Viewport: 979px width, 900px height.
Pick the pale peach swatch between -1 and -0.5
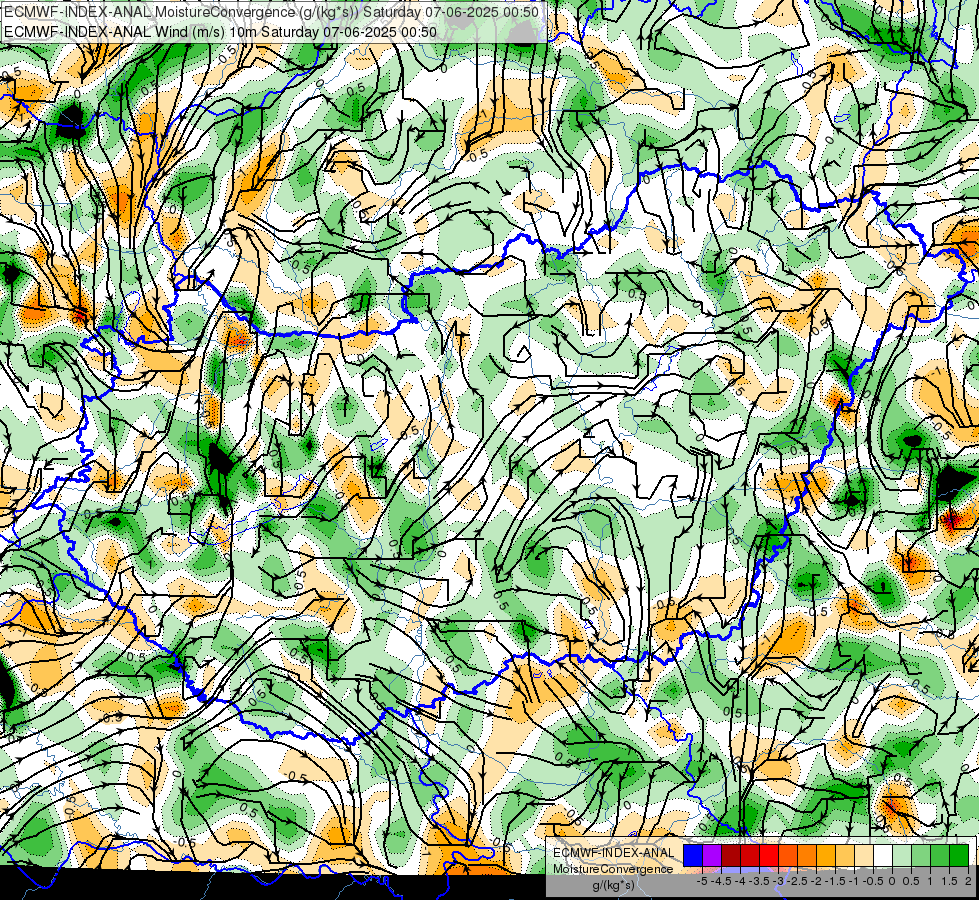click(x=864, y=855)
